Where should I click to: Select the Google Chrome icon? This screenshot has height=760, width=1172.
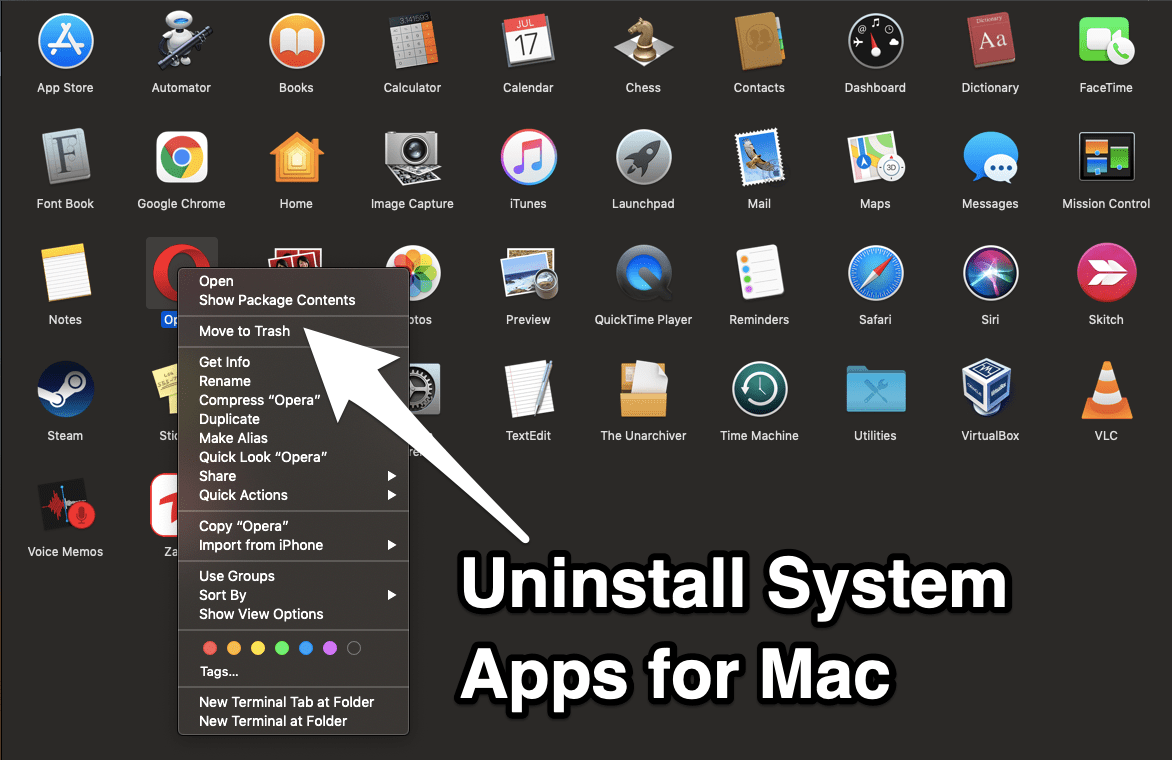pyautogui.click(x=181, y=157)
